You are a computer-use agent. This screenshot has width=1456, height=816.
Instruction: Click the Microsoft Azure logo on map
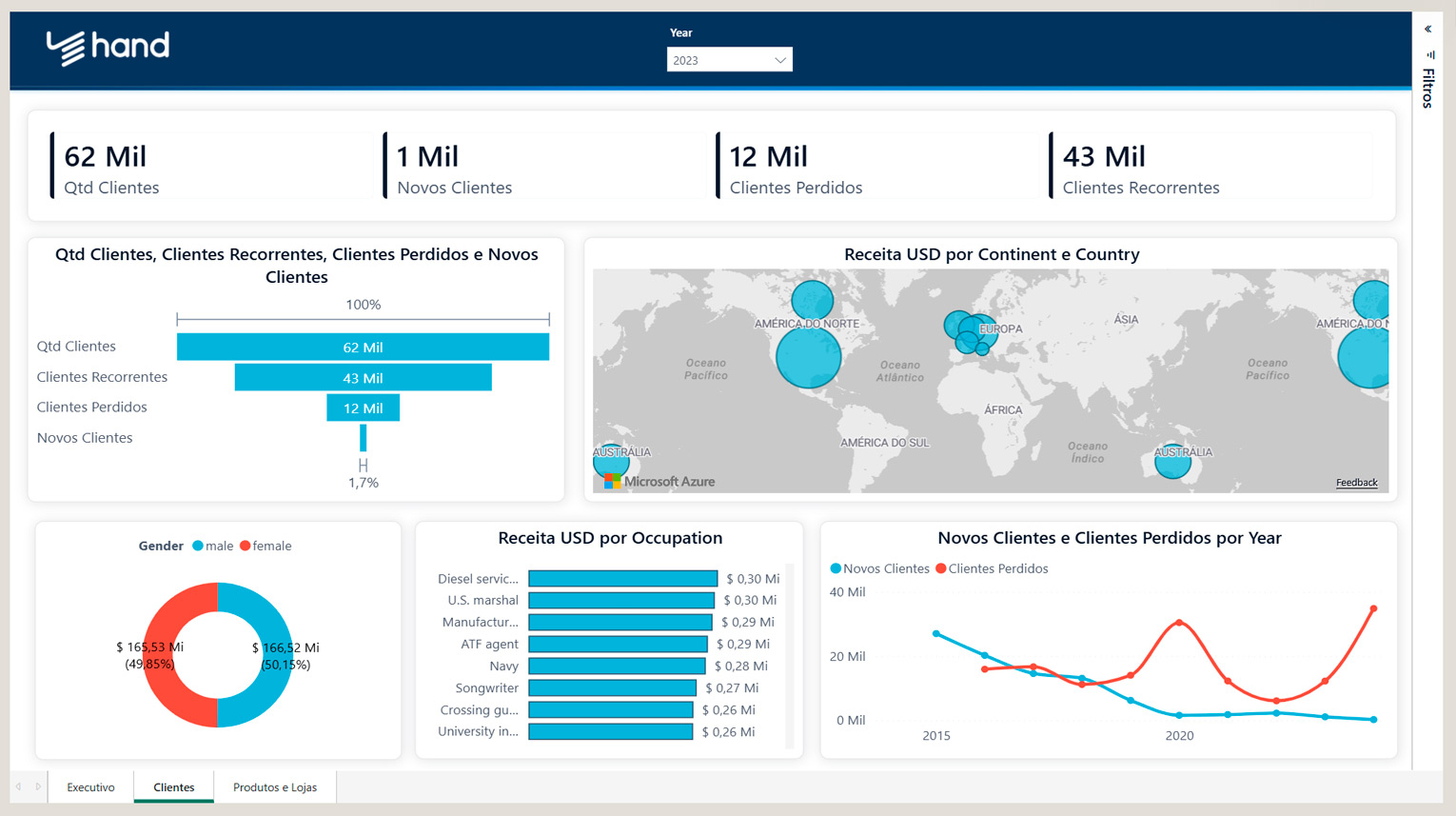659,482
